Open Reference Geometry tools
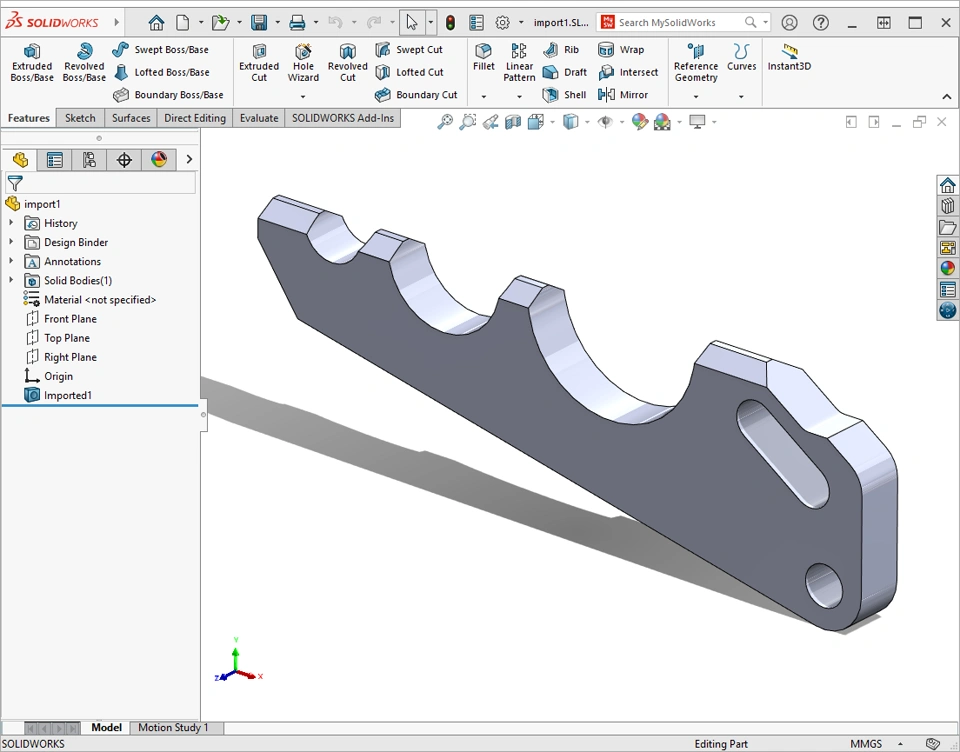This screenshot has width=960, height=752. tap(696, 62)
